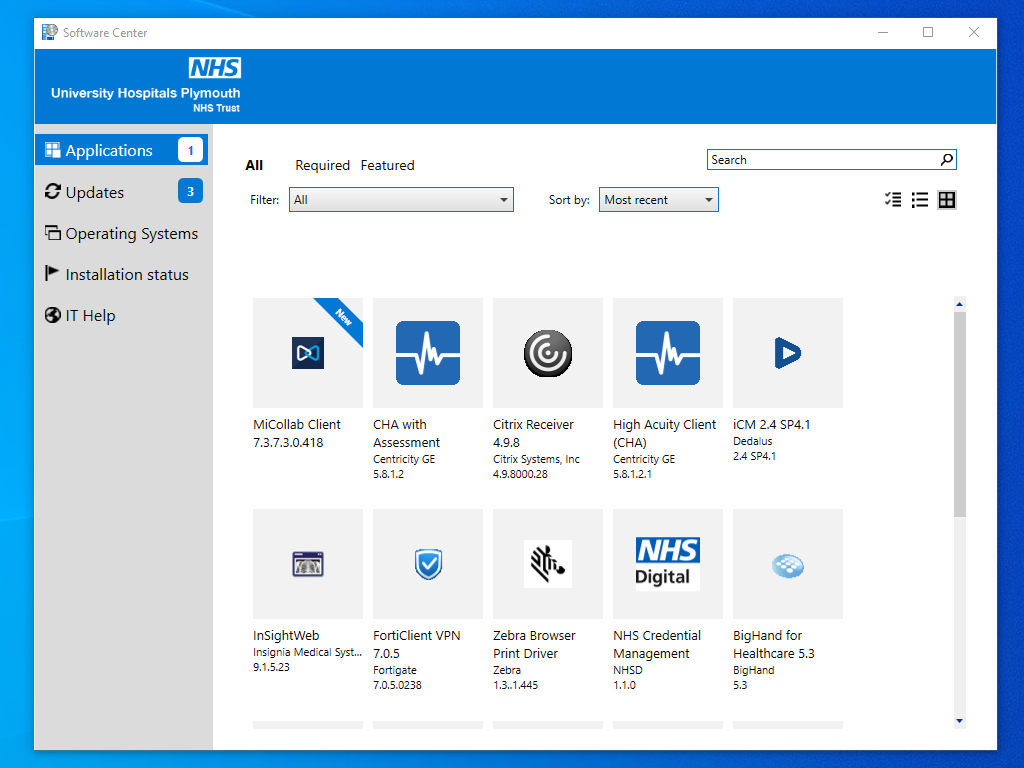Open the CHA with Assessment heartbeat icon
The image size is (1024, 768).
tap(428, 353)
